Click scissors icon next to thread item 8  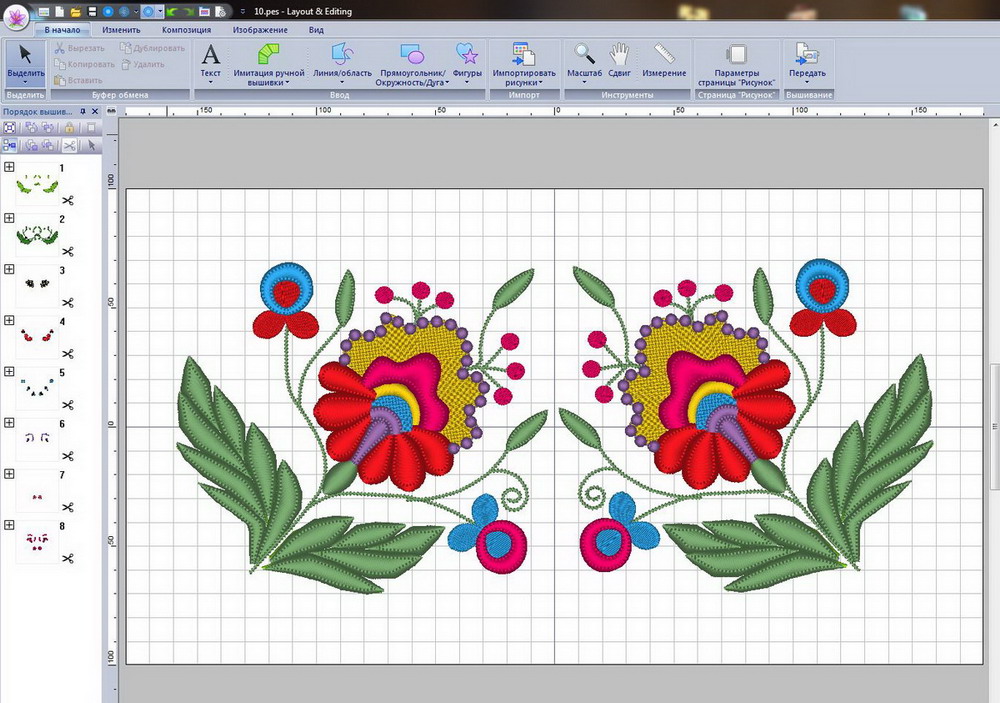coord(68,559)
